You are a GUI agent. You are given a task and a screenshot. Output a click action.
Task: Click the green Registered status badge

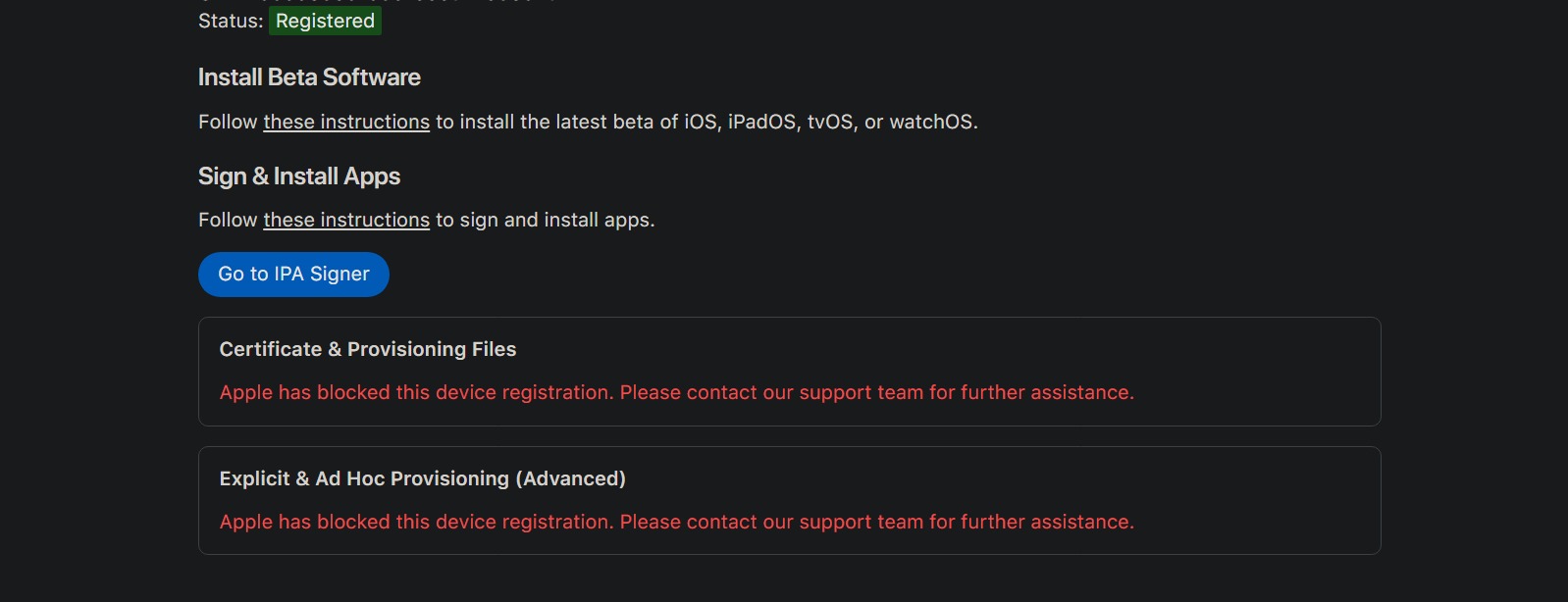(325, 21)
